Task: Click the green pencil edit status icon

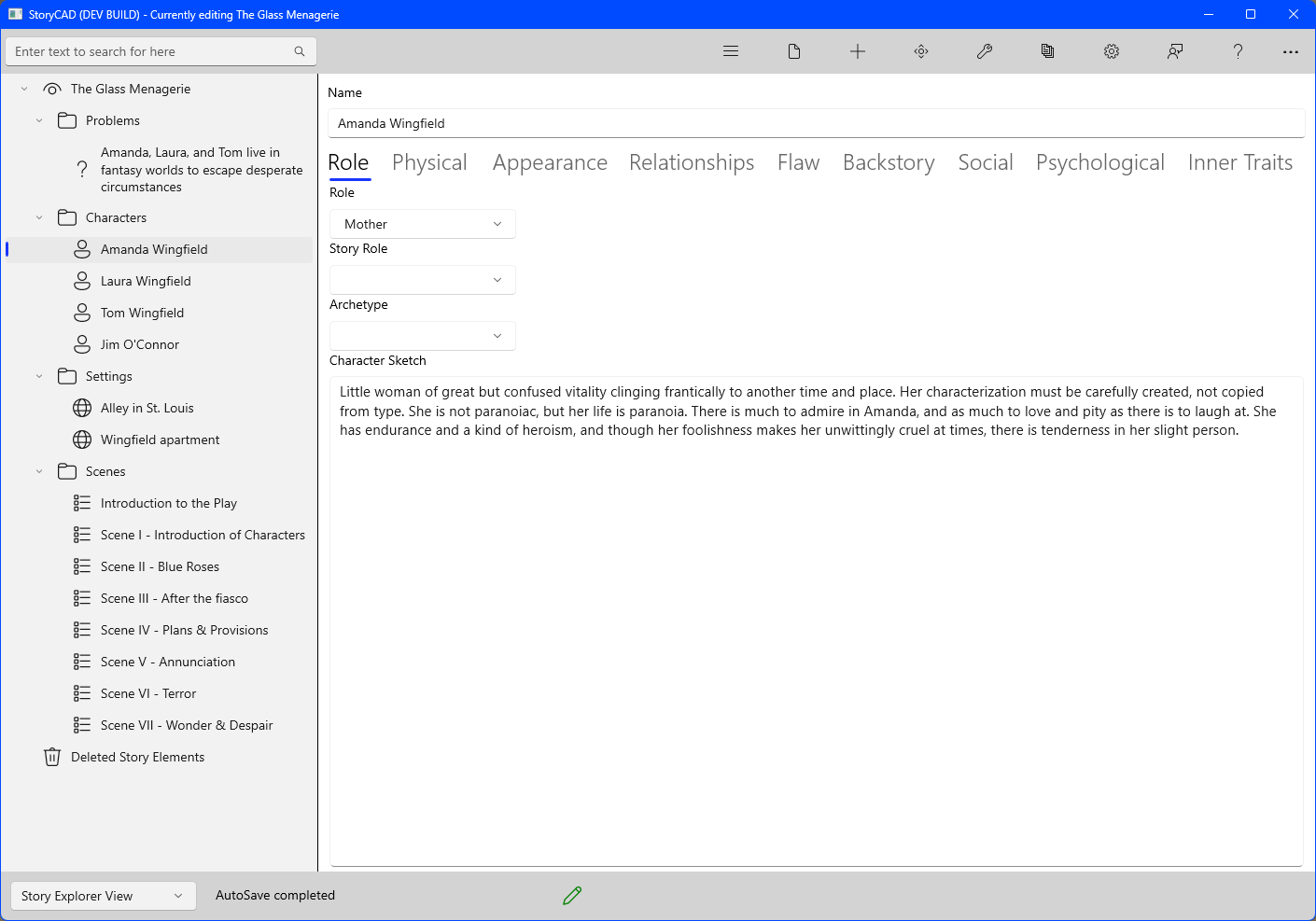Action: [572, 896]
